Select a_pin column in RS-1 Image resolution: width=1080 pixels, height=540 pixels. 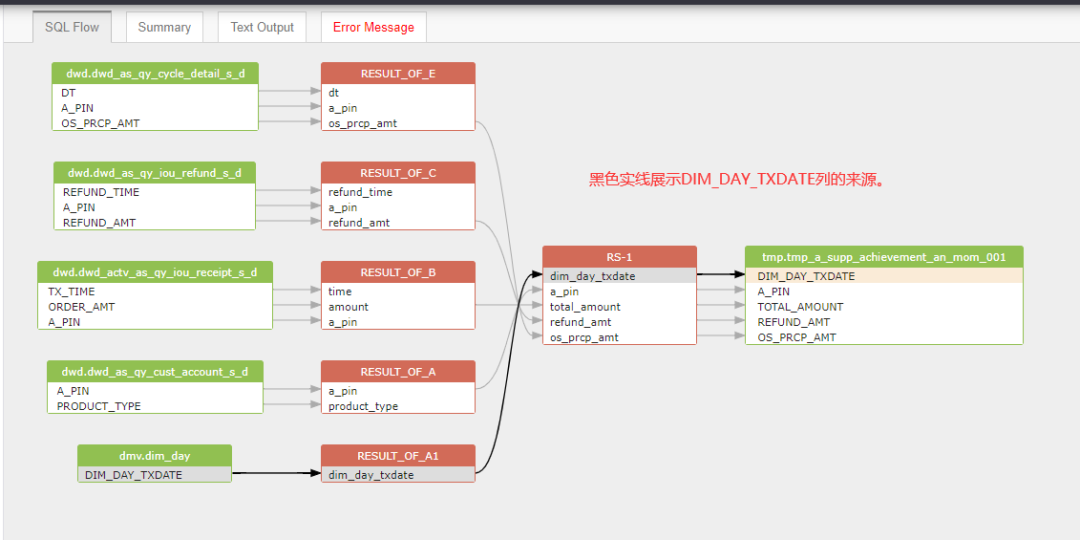pyautogui.click(x=619, y=291)
